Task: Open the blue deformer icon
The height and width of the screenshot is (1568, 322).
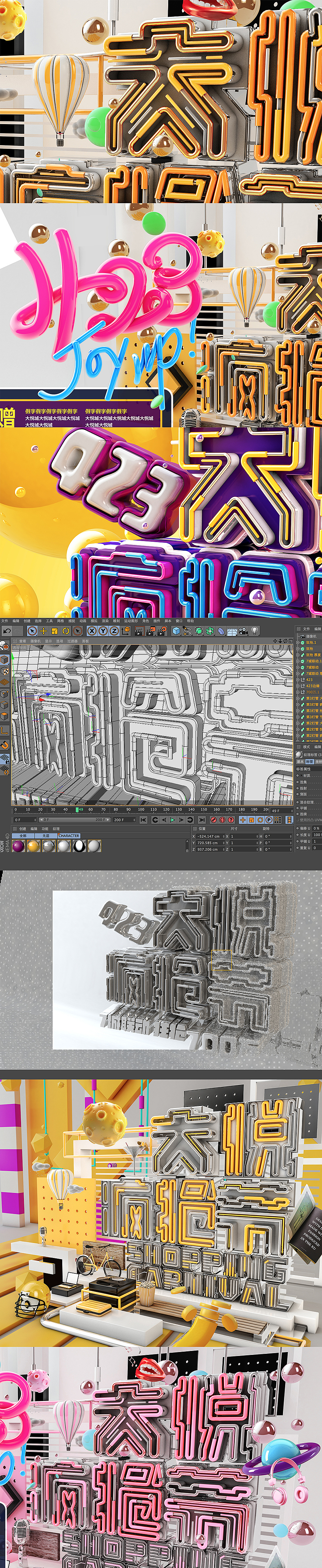Action: tap(221, 631)
